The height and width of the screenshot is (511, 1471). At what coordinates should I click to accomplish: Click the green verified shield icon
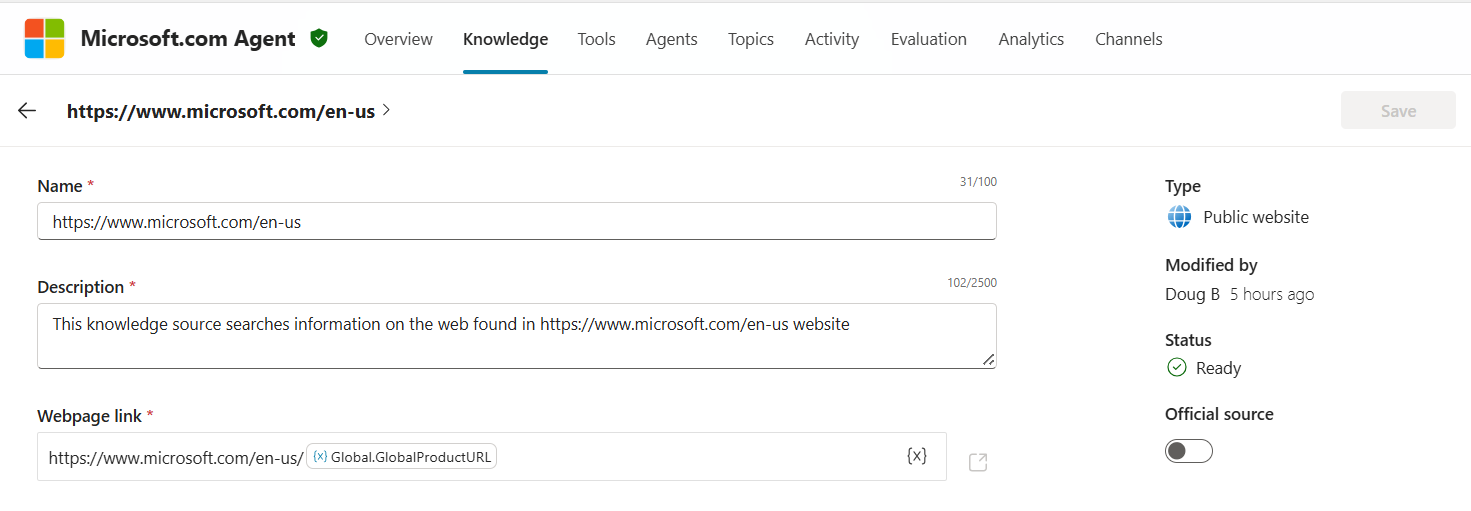click(x=319, y=39)
